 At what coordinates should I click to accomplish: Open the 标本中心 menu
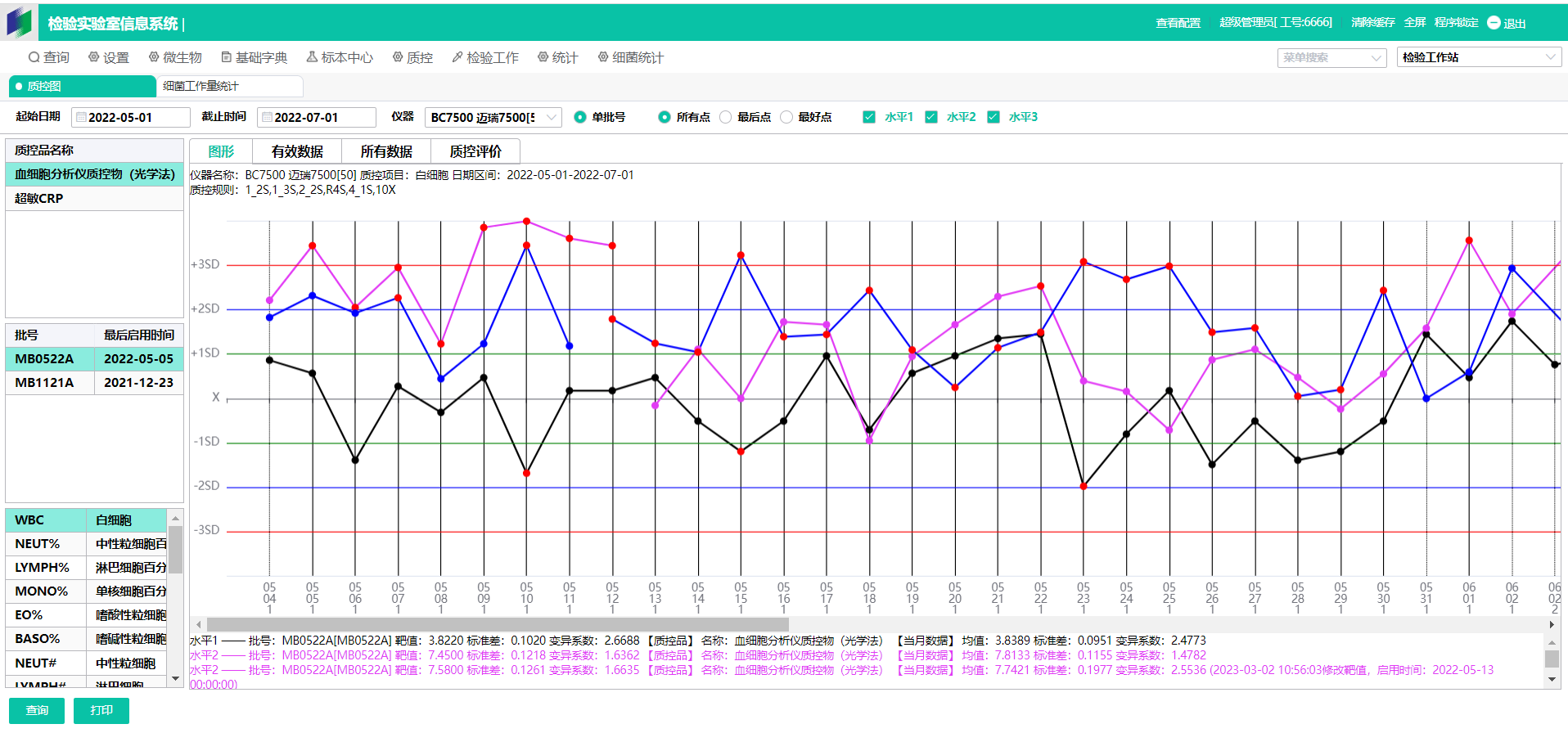point(340,57)
